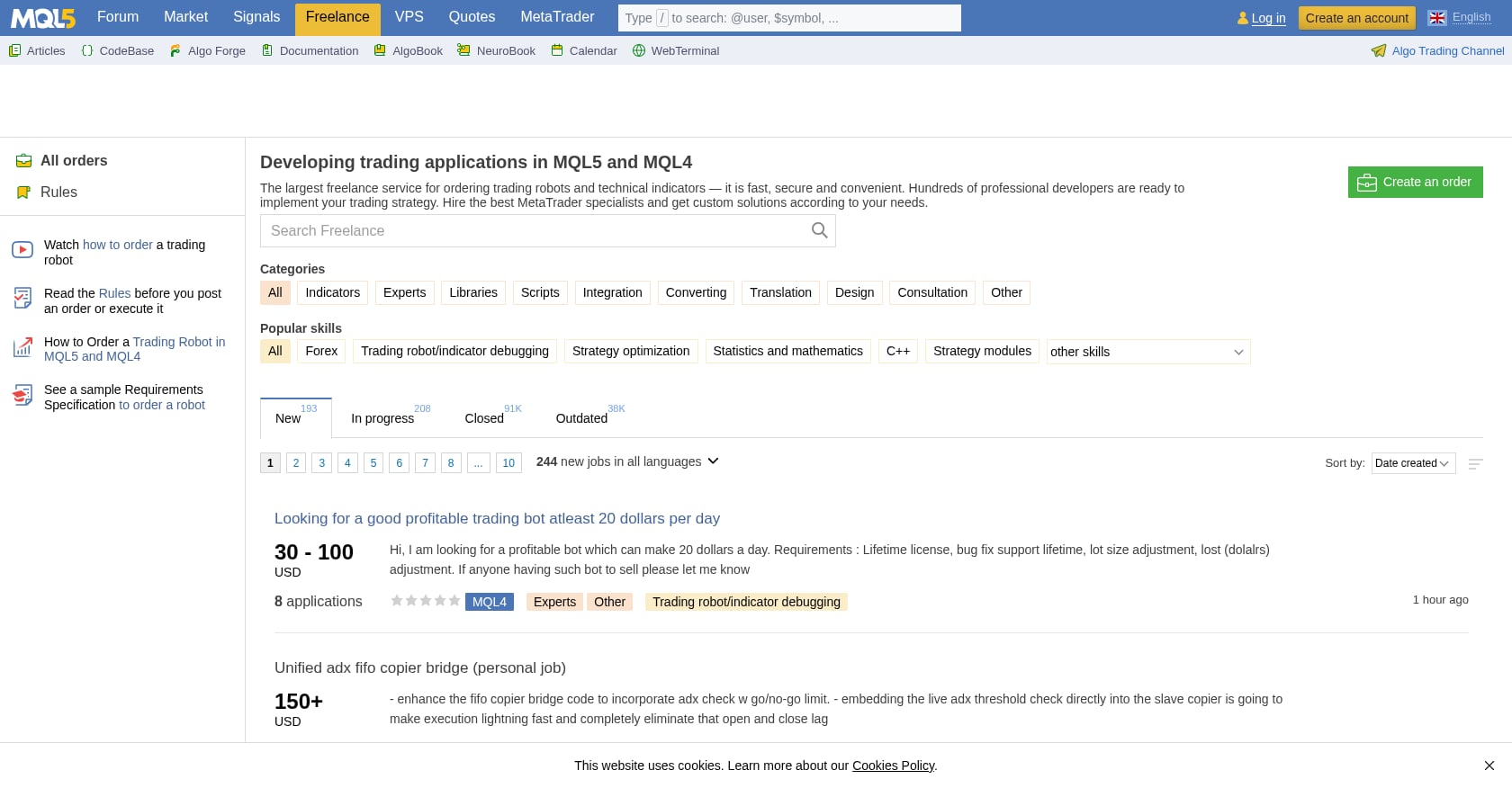Open the Articles icon in the subnavigation

click(x=14, y=50)
